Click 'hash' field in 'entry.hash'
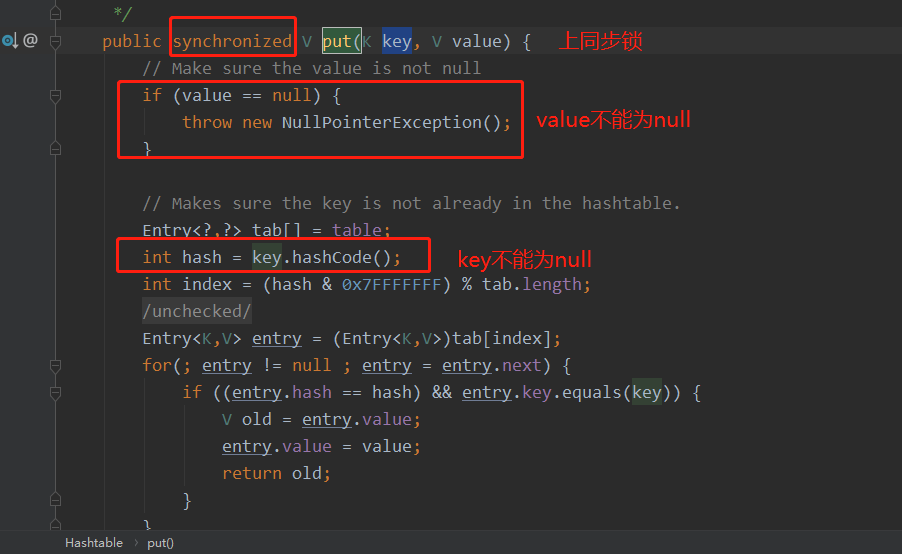The width and height of the screenshot is (902, 554). (311, 392)
